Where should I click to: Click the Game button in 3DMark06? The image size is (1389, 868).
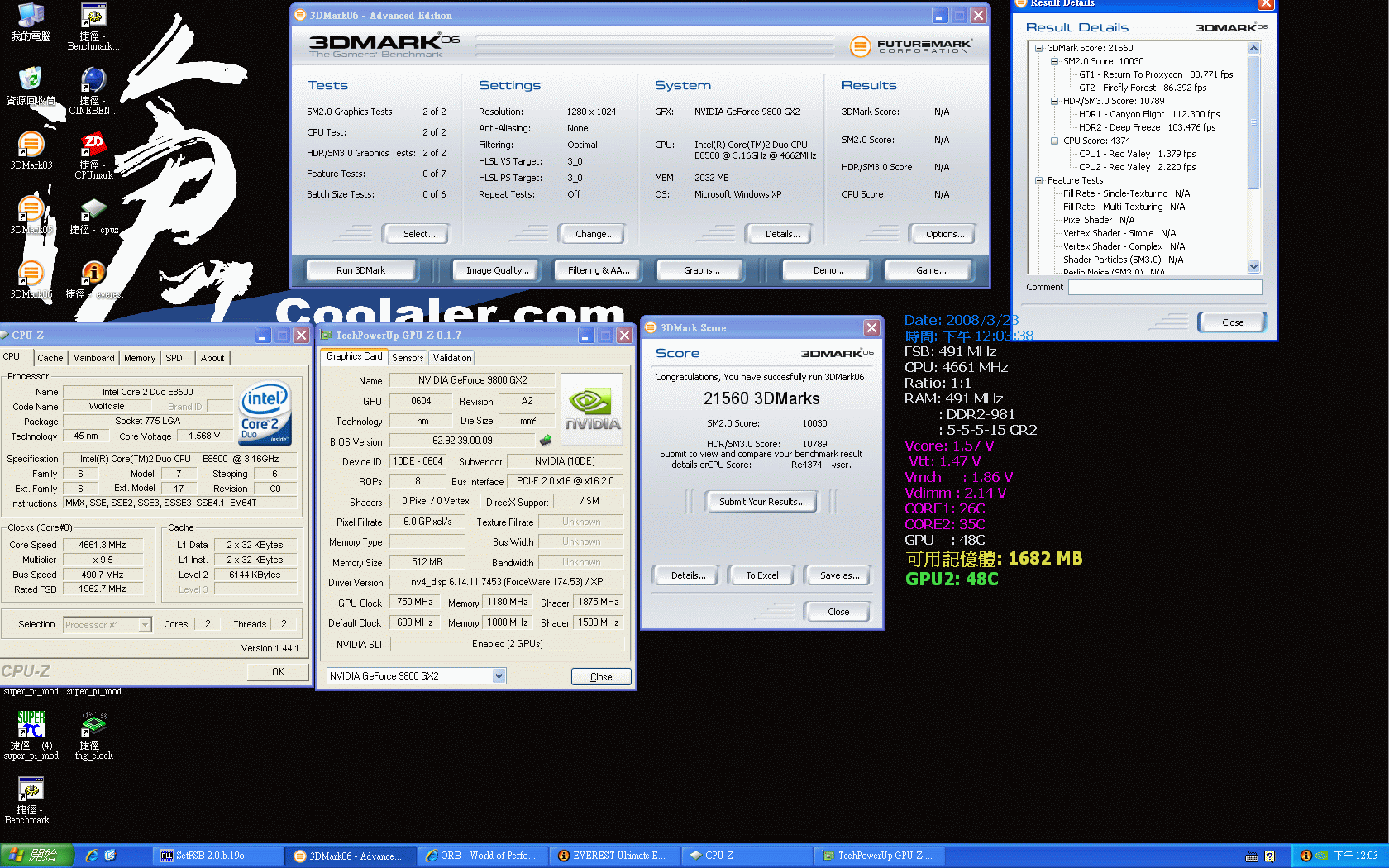[x=930, y=270]
